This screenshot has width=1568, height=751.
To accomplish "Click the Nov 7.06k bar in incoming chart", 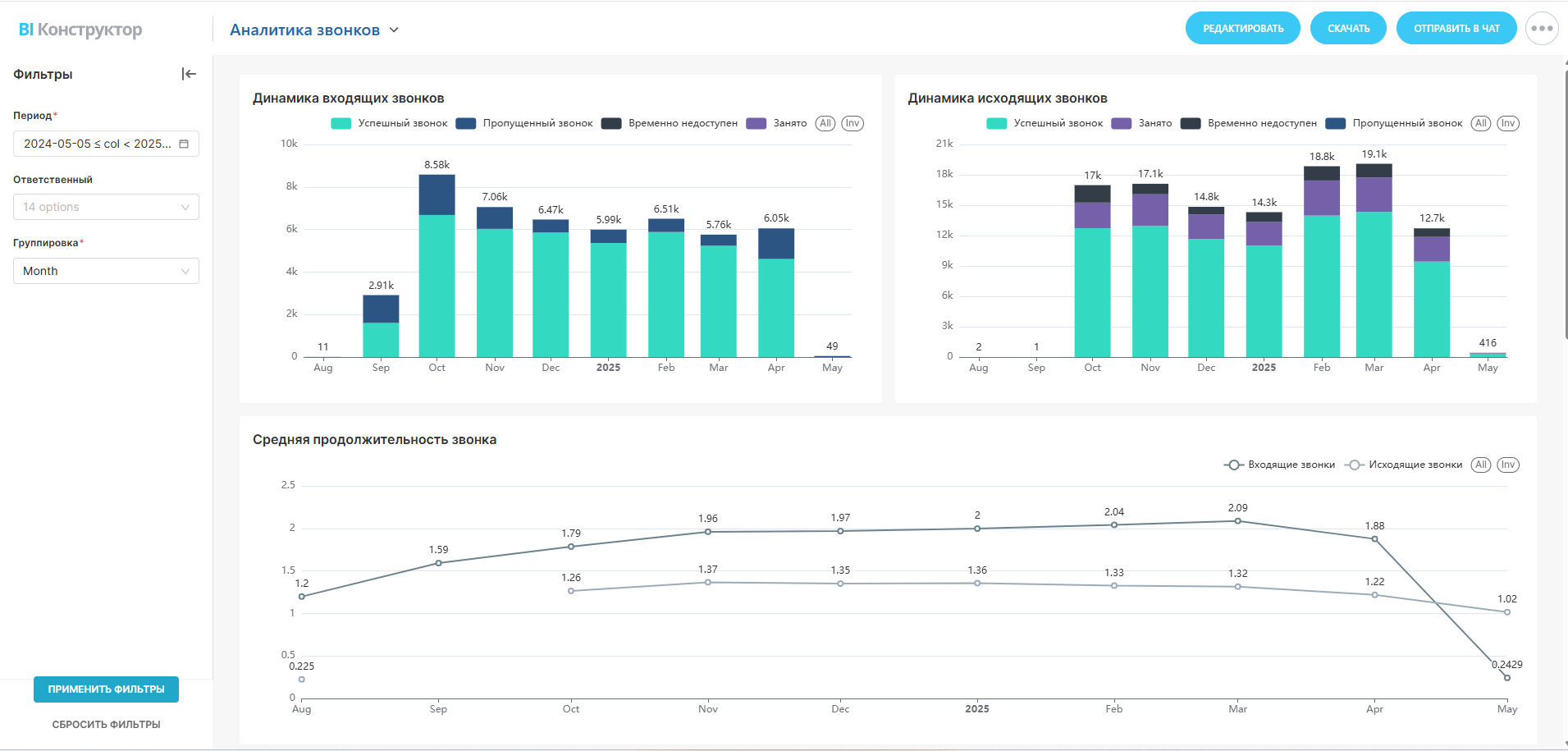I will (x=495, y=282).
